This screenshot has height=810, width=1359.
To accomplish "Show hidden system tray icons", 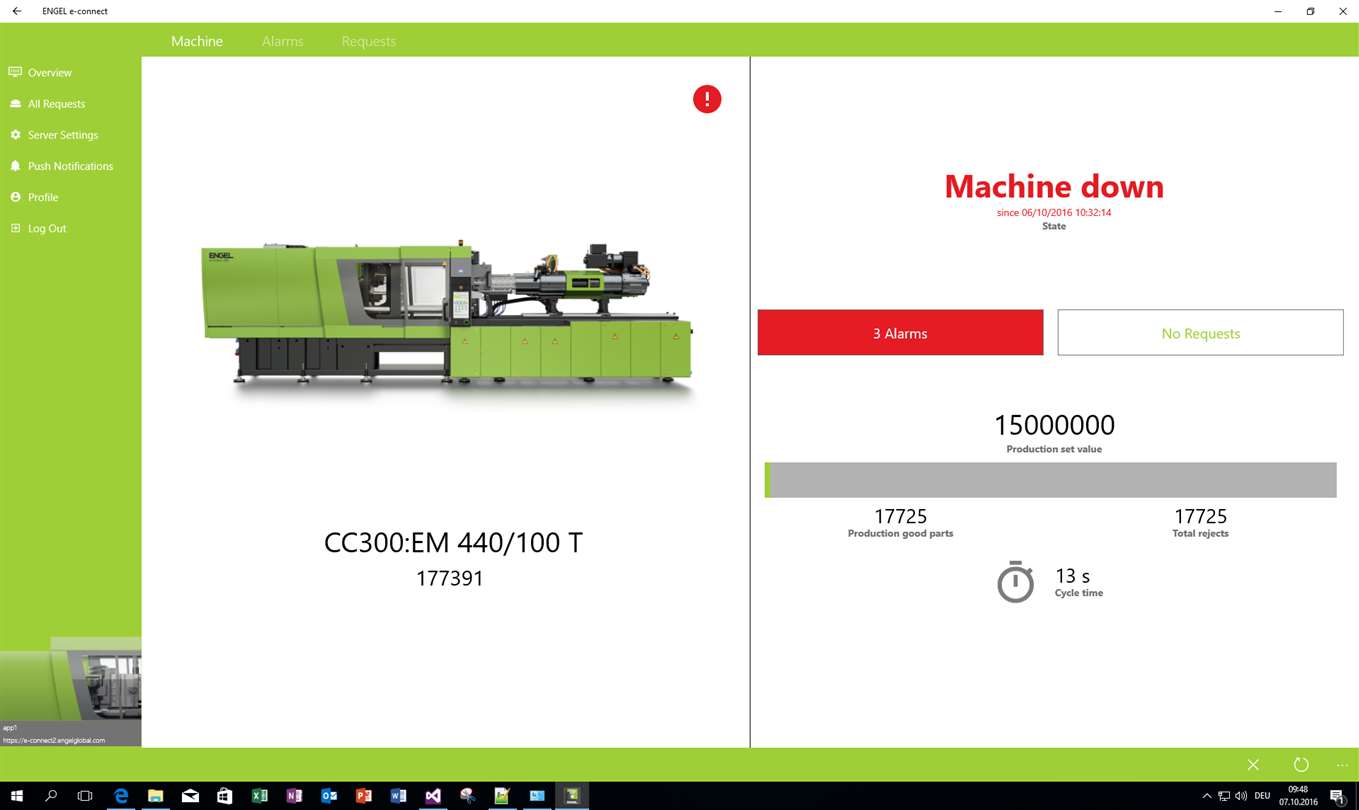I will point(1206,796).
